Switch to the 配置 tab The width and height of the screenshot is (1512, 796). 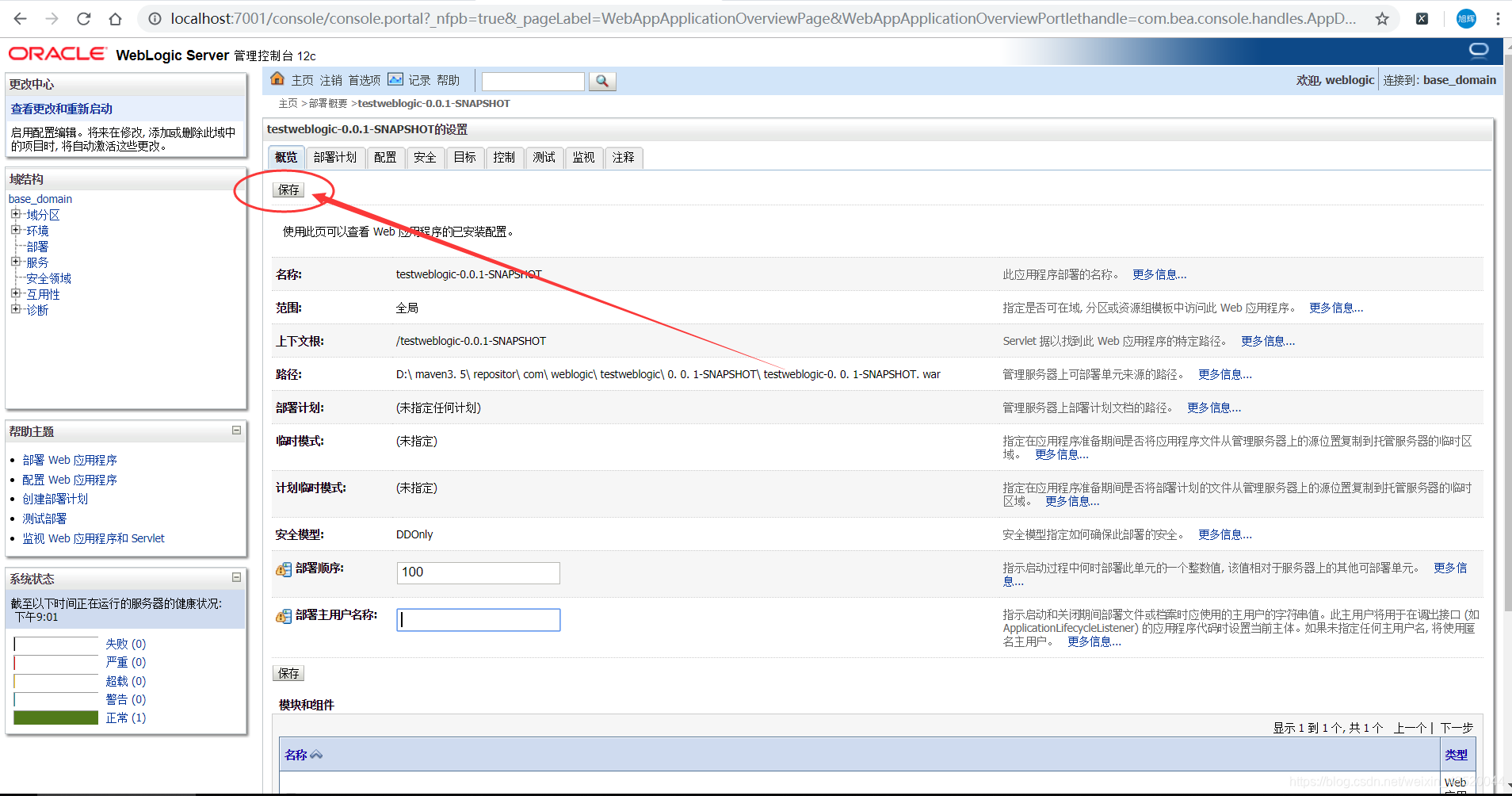tap(385, 158)
